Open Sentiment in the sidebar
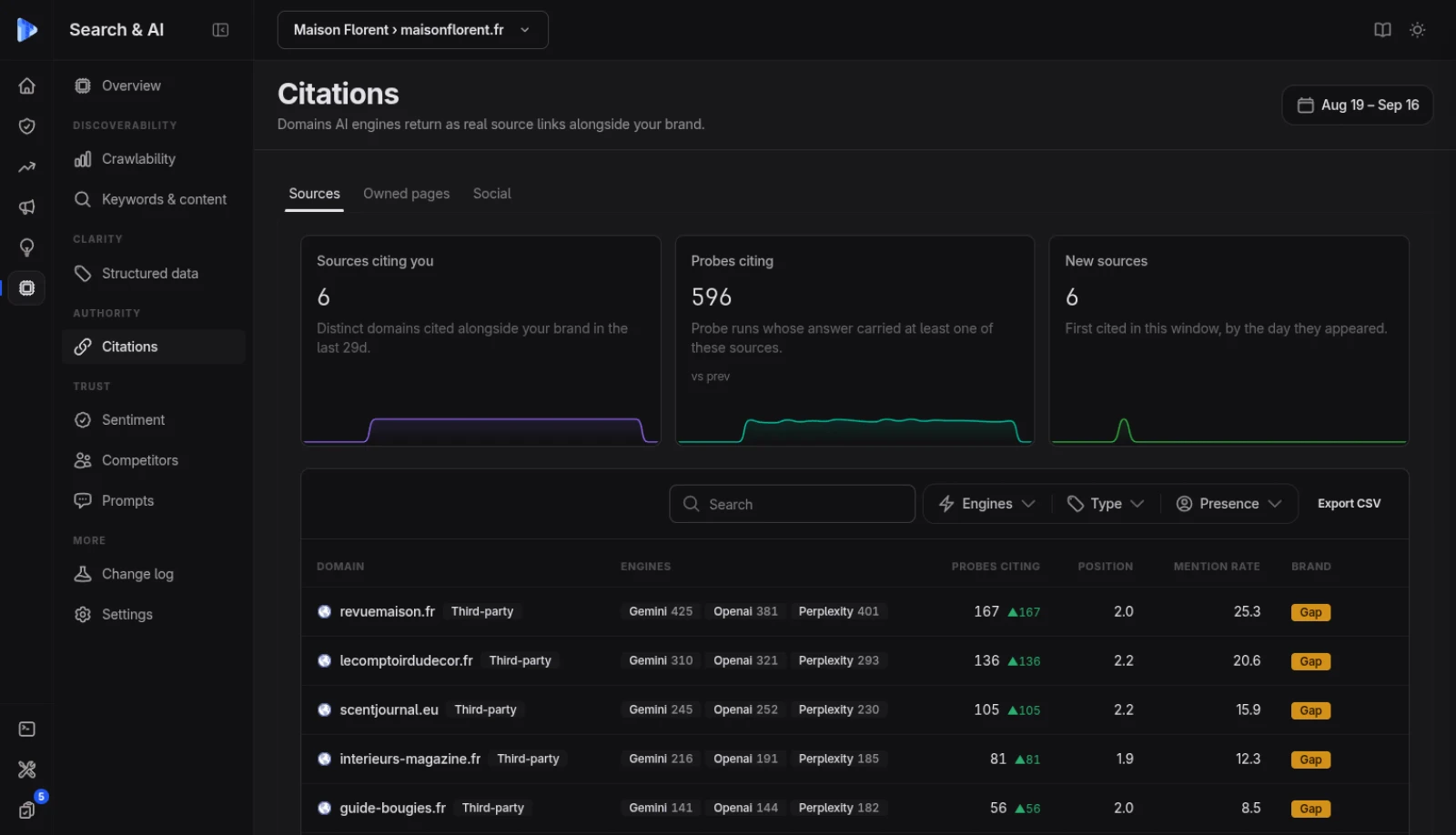Image resolution: width=1456 pixels, height=835 pixels. click(154, 420)
